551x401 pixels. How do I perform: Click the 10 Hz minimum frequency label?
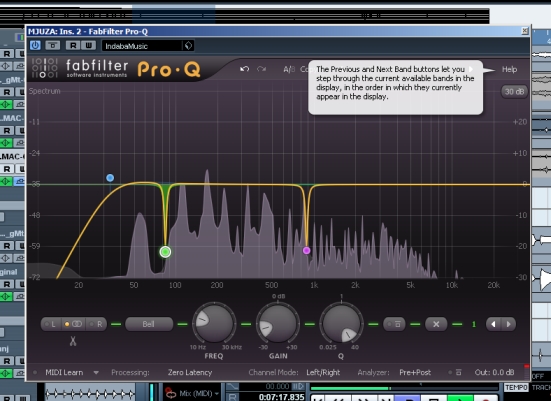pyautogui.click(x=198, y=347)
